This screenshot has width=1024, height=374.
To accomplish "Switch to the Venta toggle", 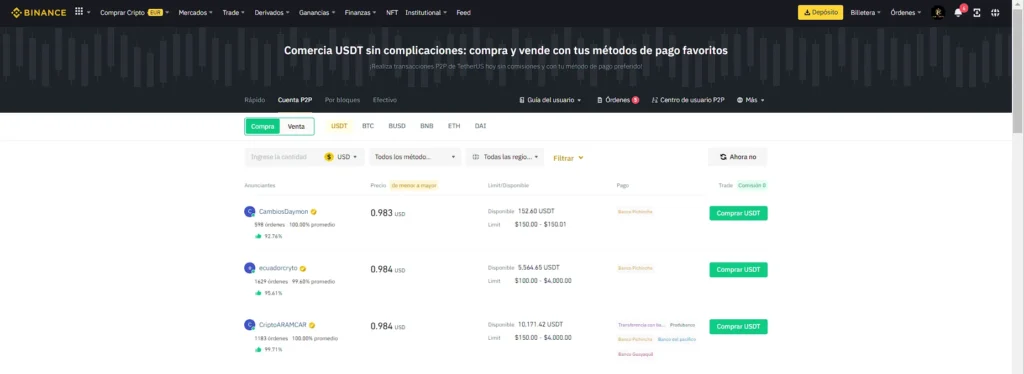I will [296, 127].
